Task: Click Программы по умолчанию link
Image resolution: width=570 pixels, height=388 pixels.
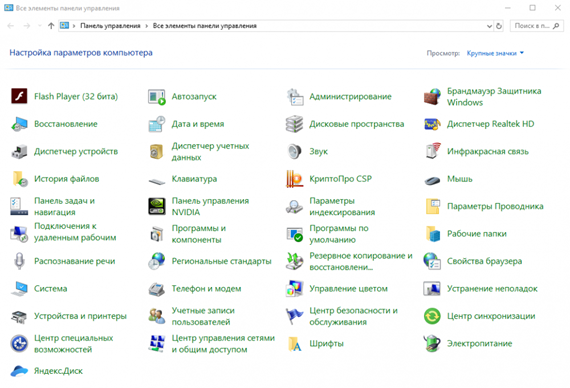Action: point(339,234)
